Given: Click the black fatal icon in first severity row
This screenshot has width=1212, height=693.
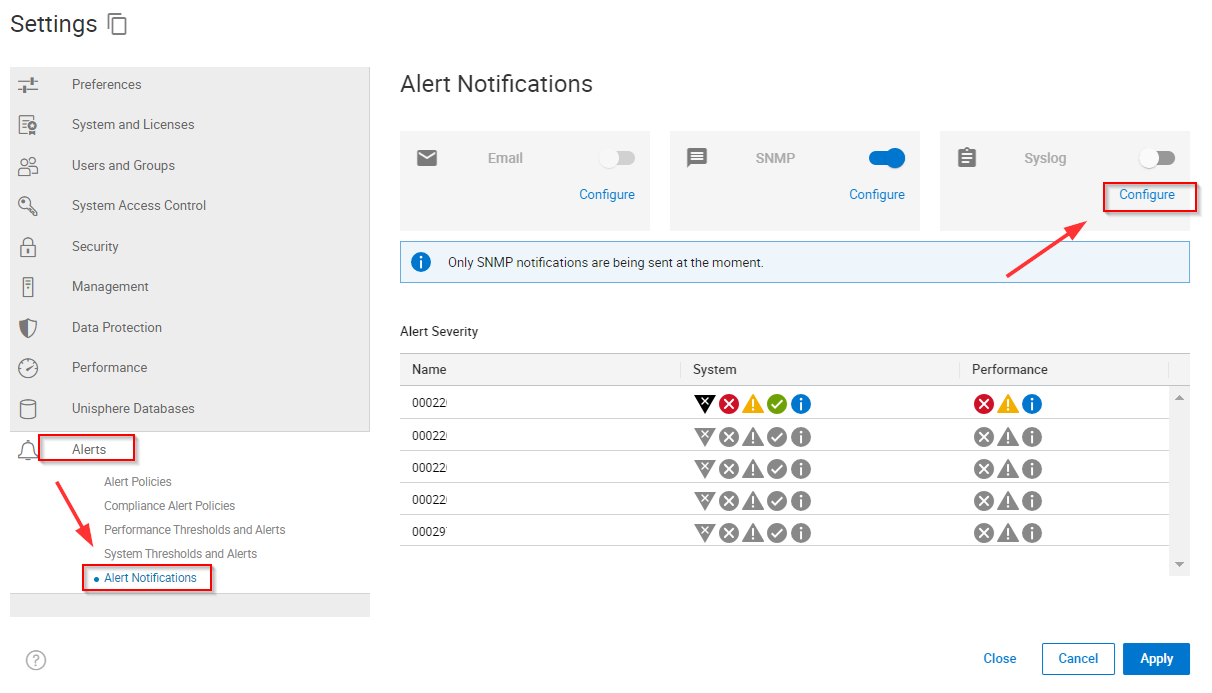Looking at the screenshot, I should (x=705, y=403).
